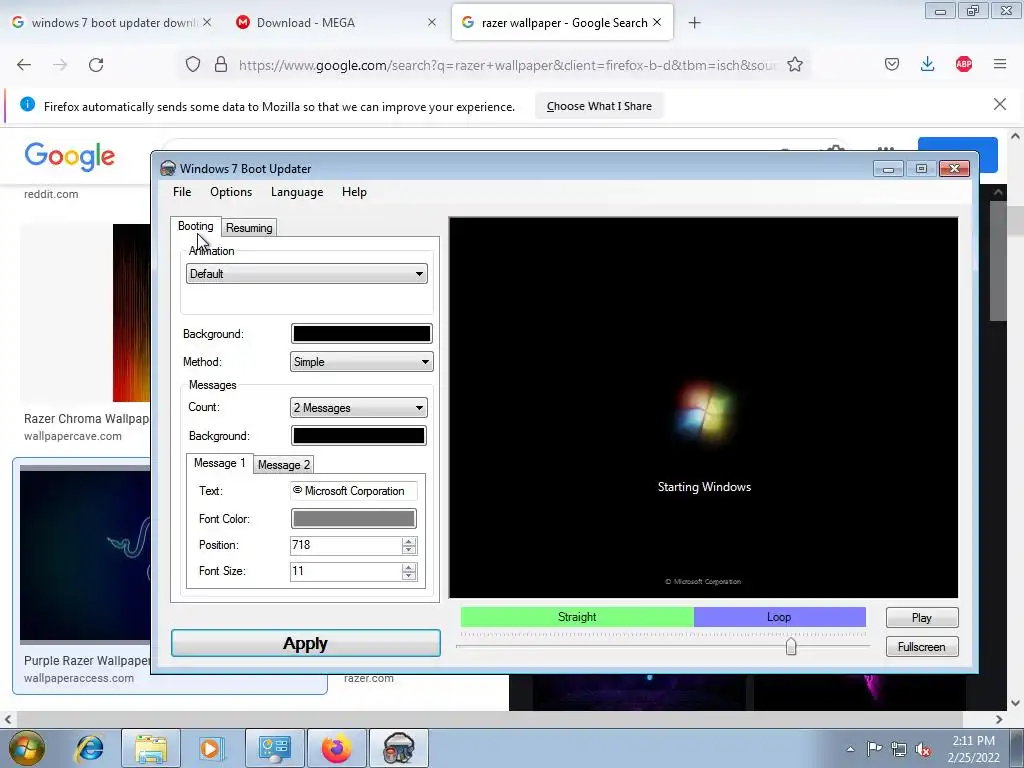The height and width of the screenshot is (768, 1024).
Task: Open a new Firefox tab
Action: click(694, 23)
